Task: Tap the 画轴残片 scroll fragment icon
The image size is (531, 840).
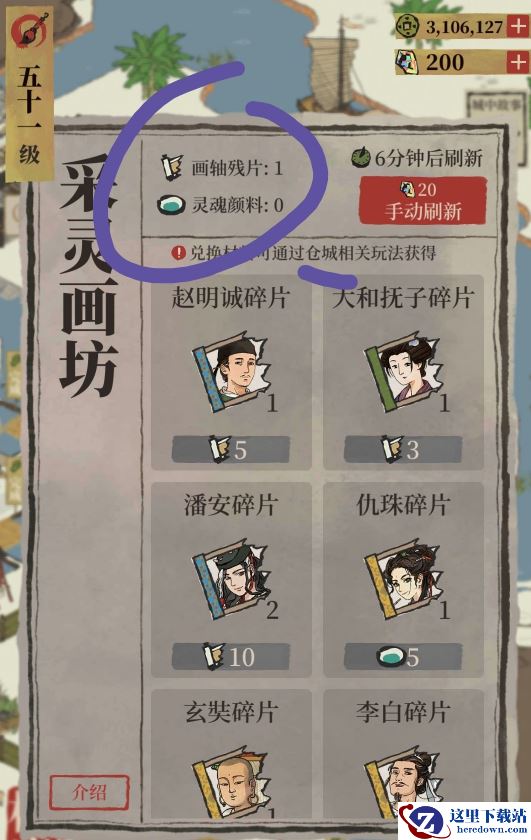Action: coord(172,167)
